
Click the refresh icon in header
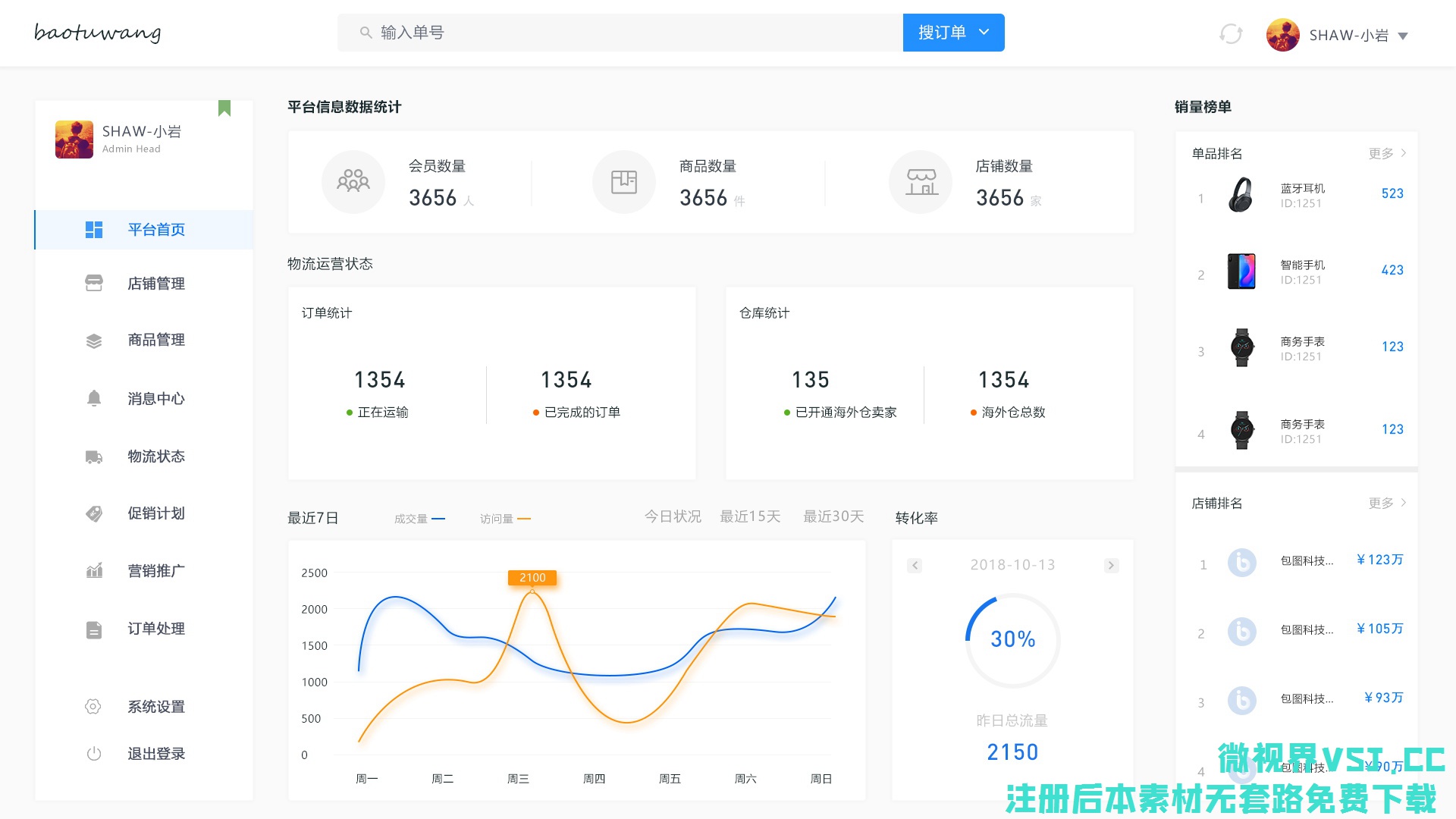(1230, 34)
